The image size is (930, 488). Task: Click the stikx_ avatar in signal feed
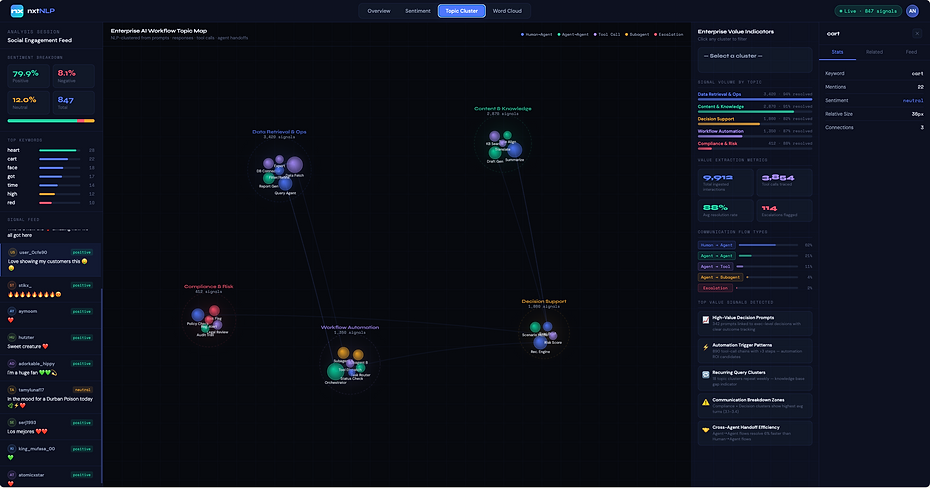(x=12, y=285)
